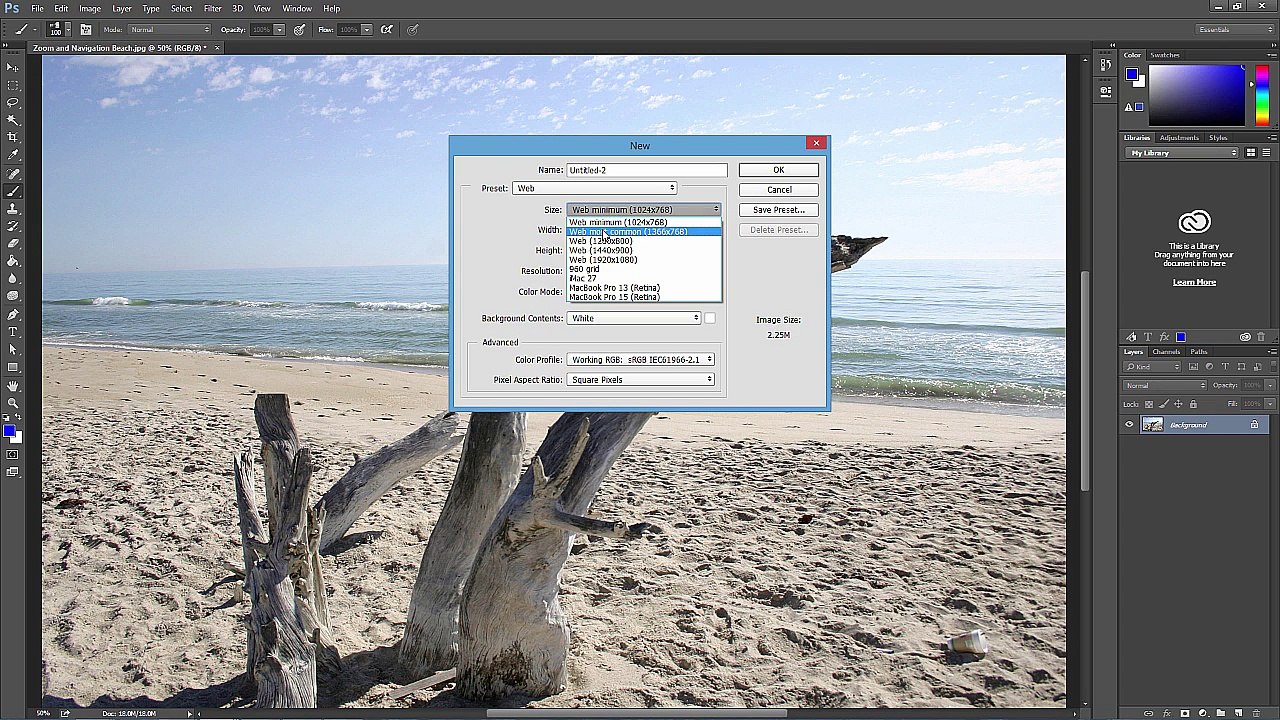Open the Properties panel icon
1280x720 pixels.
pos(1106,91)
